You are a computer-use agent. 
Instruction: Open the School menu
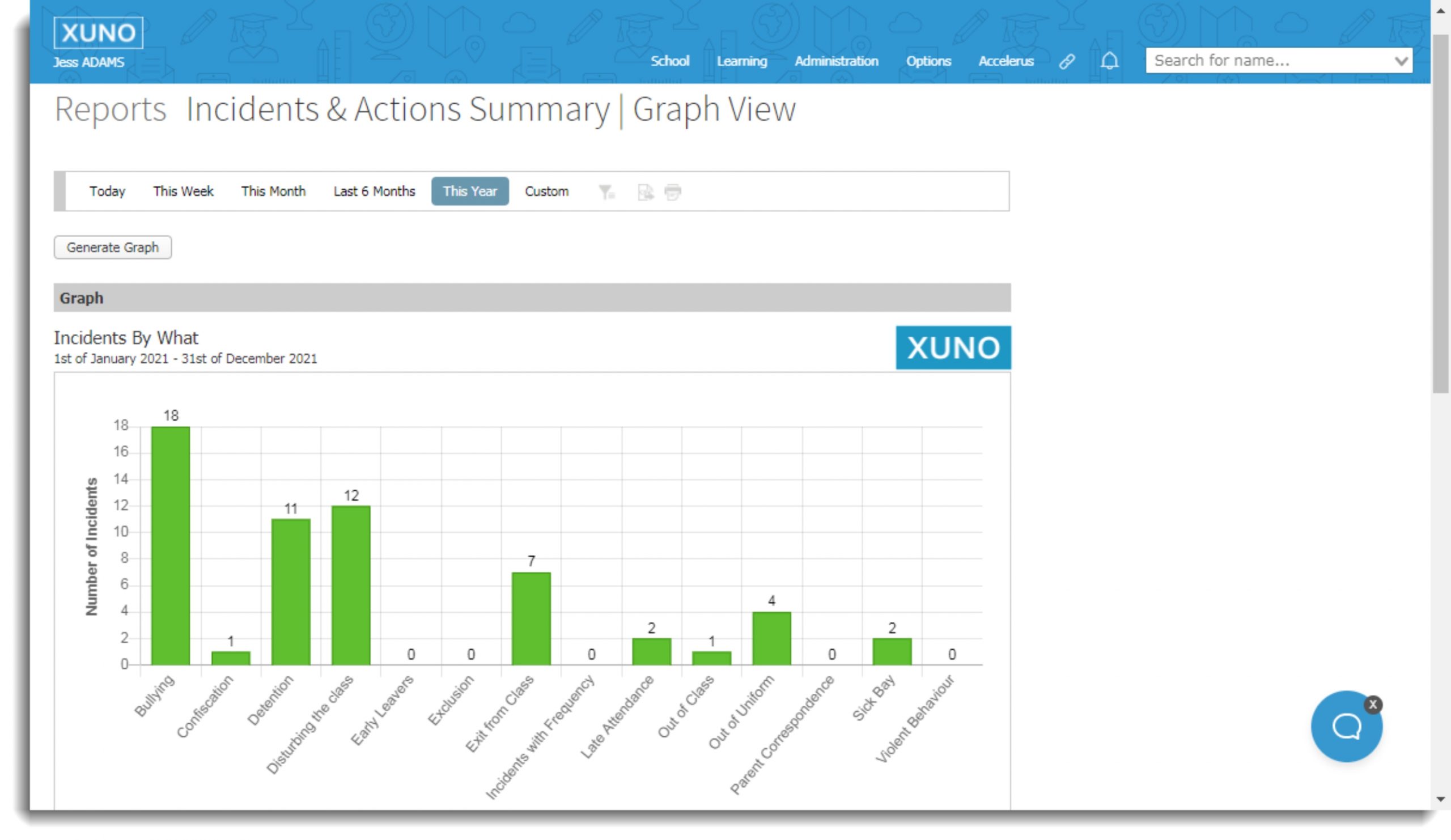pos(669,61)
